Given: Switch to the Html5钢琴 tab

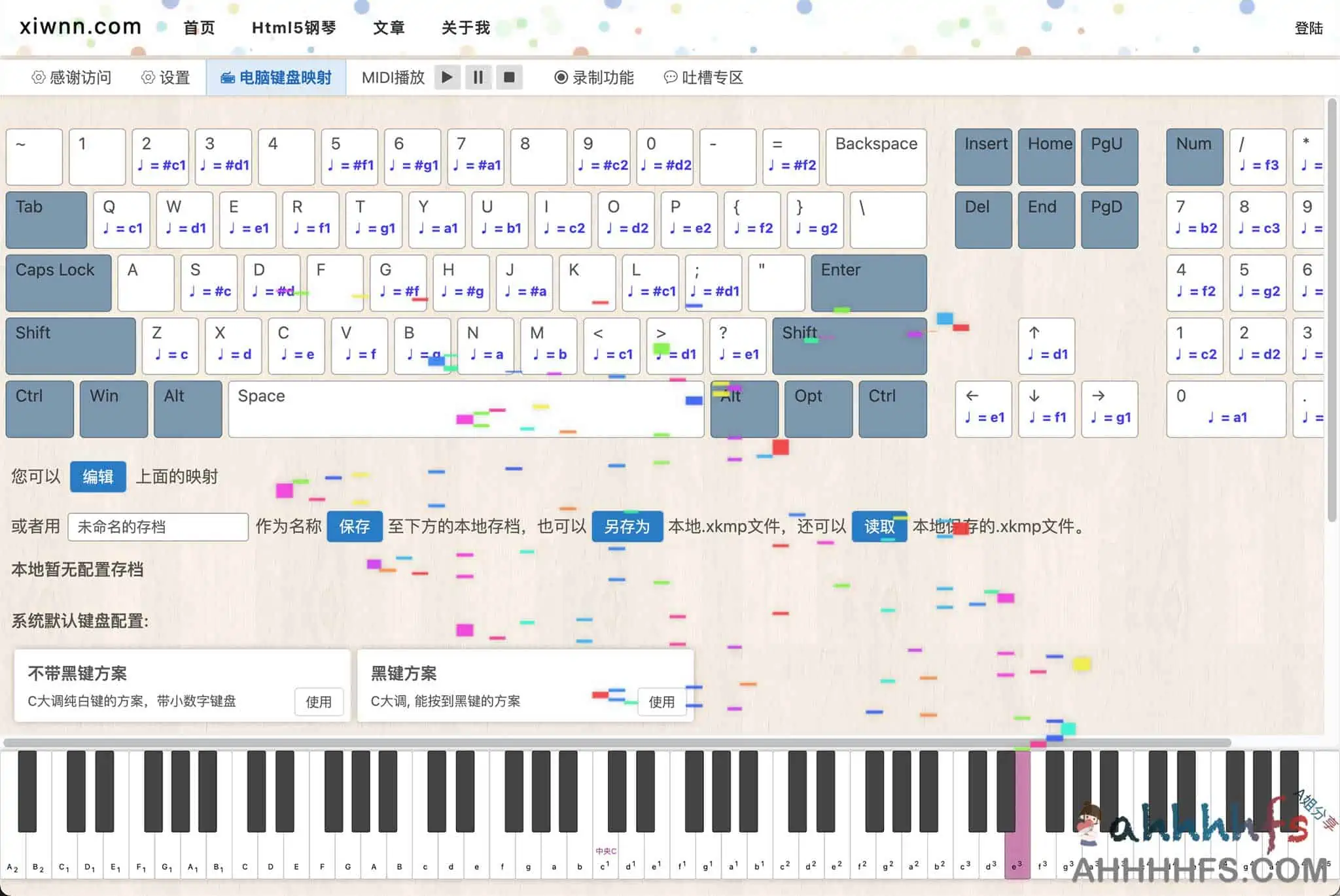Looking at the screenshot, I should pos(294,27).
